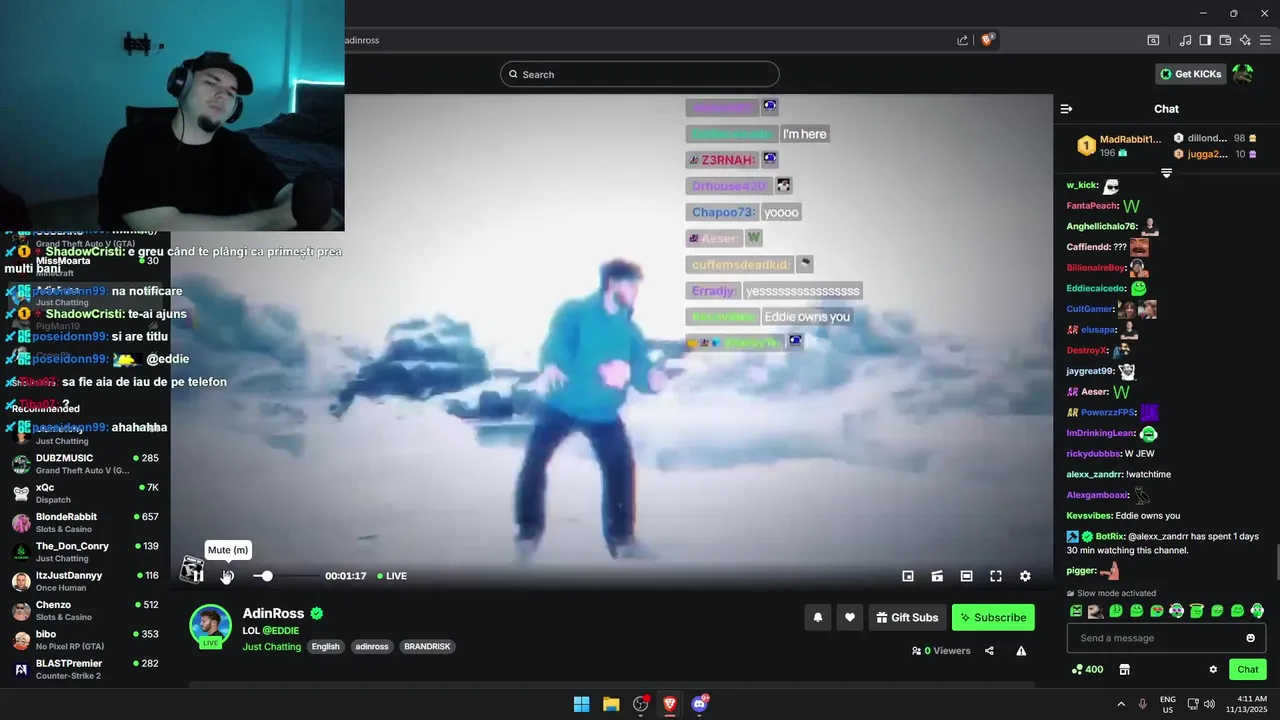This screenshot has width=1280, height=720.
Task: Click the Get KICKs button
Action: point(1190,74)
